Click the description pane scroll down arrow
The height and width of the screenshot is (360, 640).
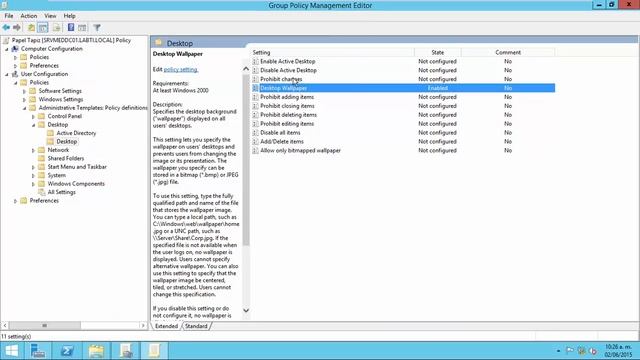(246, 310)
